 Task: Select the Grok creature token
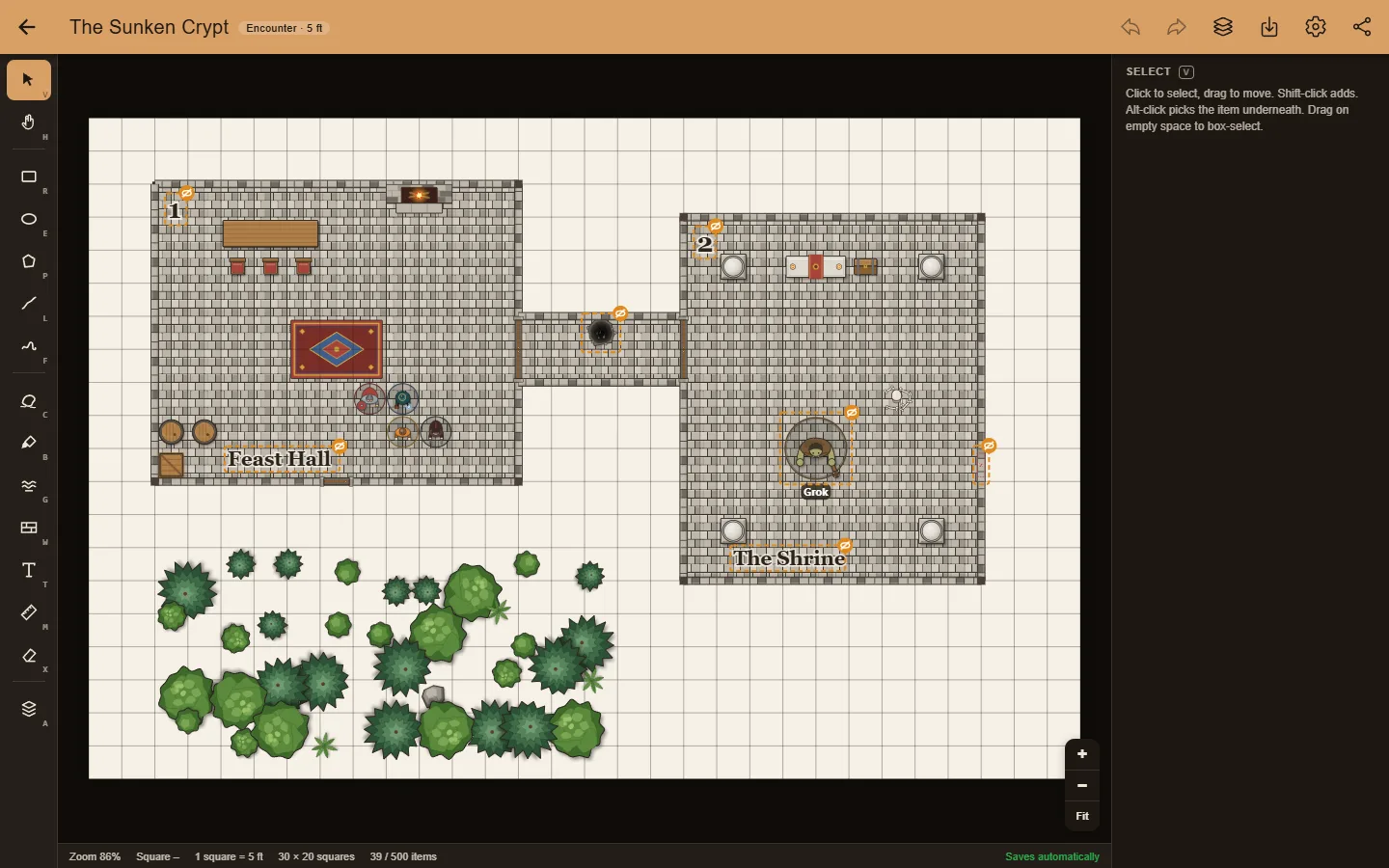[816, 449]
